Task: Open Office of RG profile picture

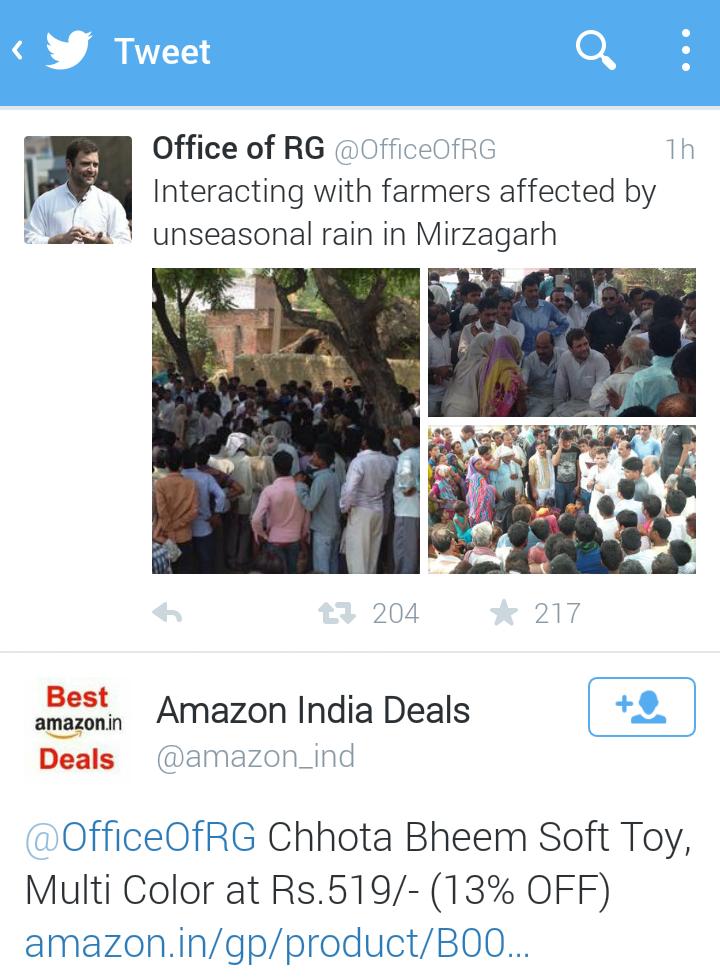Action: click(x=78, y=190)
